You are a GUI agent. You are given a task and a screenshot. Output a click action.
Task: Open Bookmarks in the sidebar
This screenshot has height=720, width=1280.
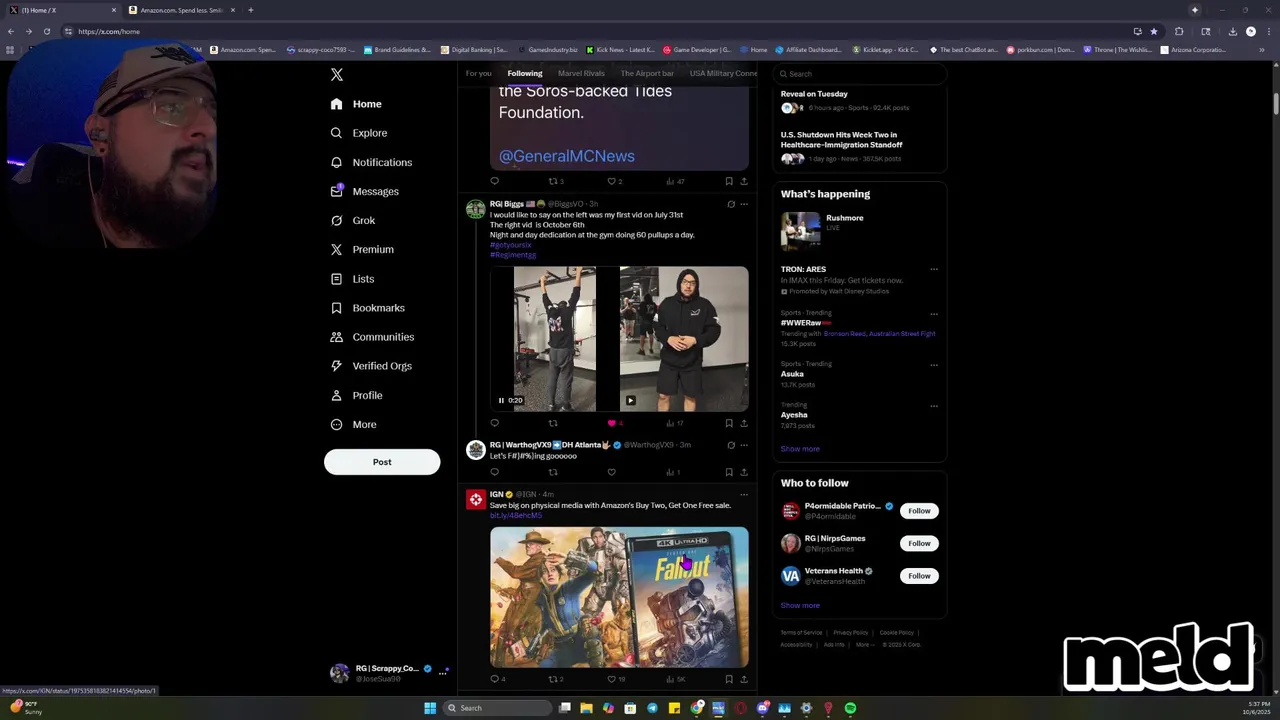367,308
